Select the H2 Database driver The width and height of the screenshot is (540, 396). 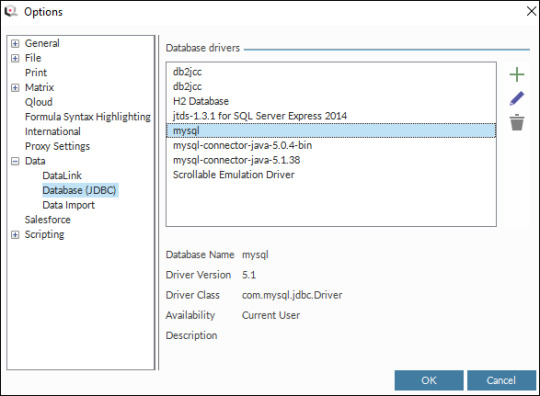(x=331, y=101)
